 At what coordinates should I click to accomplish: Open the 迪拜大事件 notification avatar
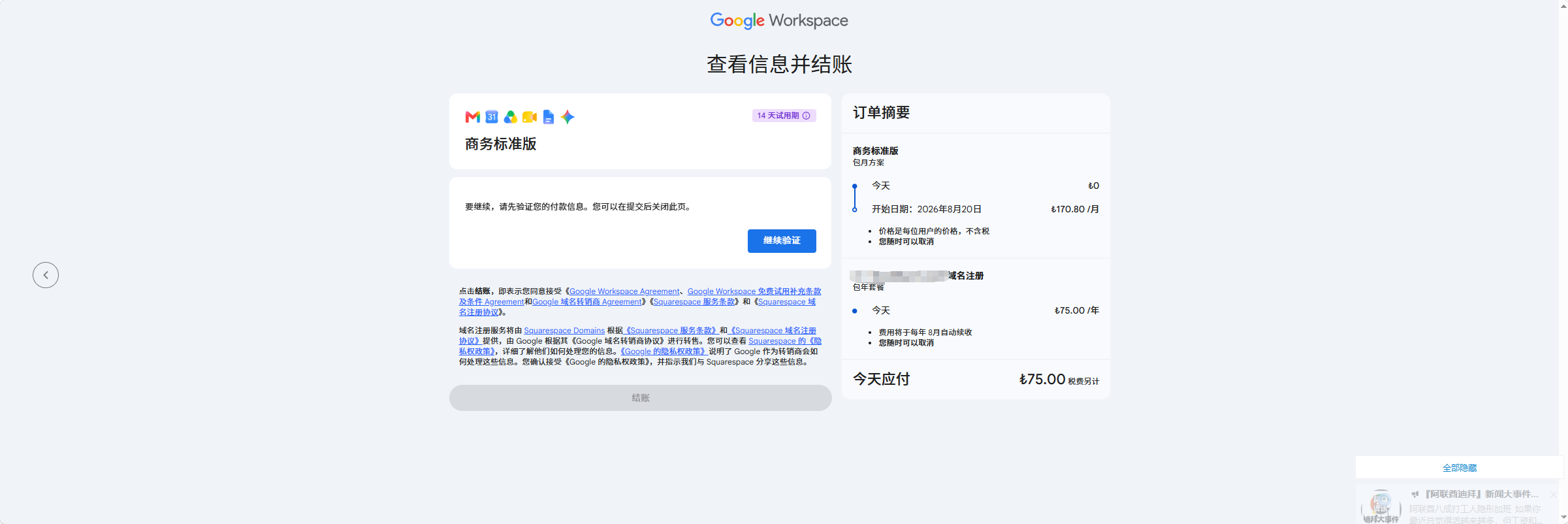1381,506
